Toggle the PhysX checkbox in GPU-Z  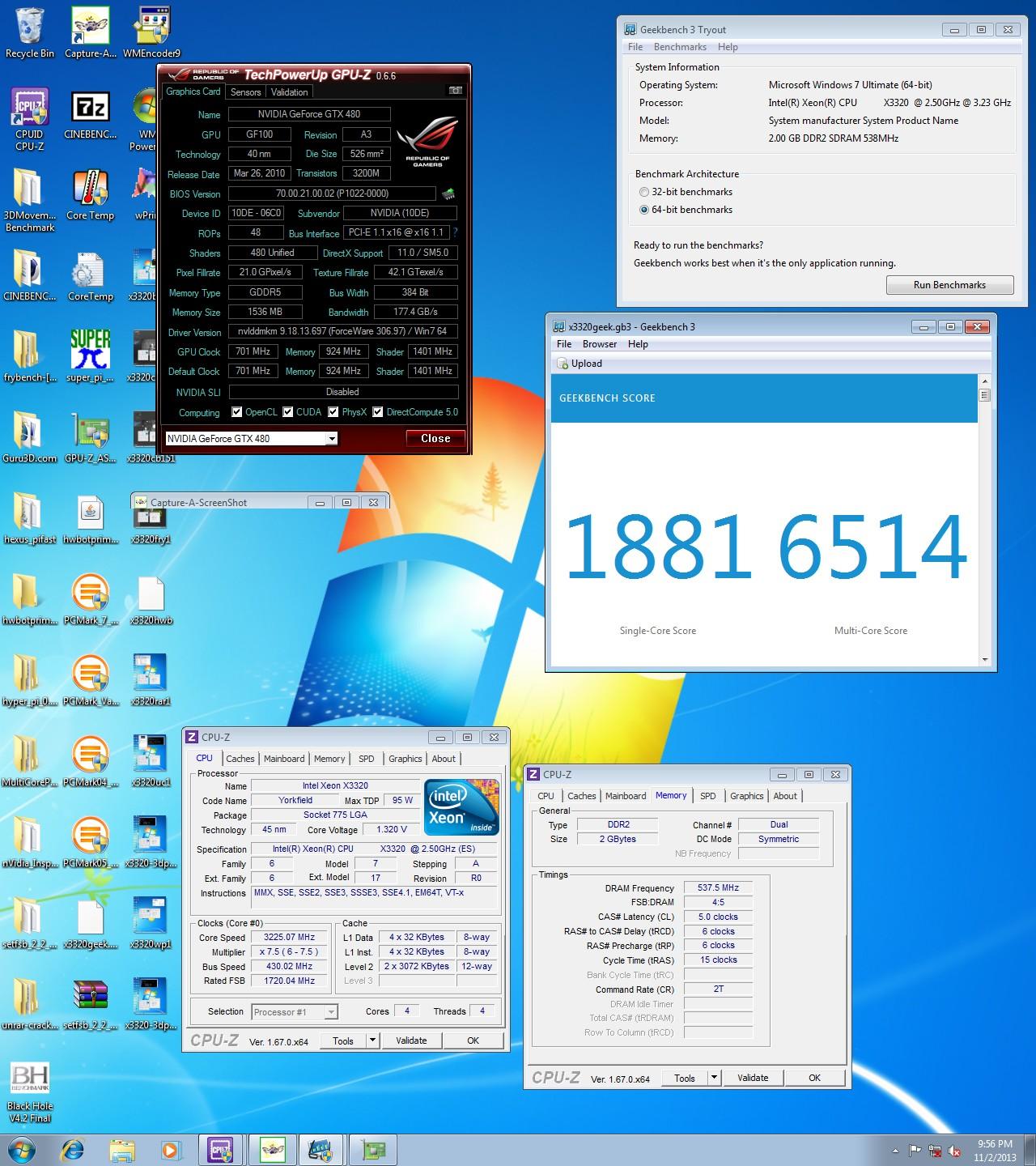point(333,412)
